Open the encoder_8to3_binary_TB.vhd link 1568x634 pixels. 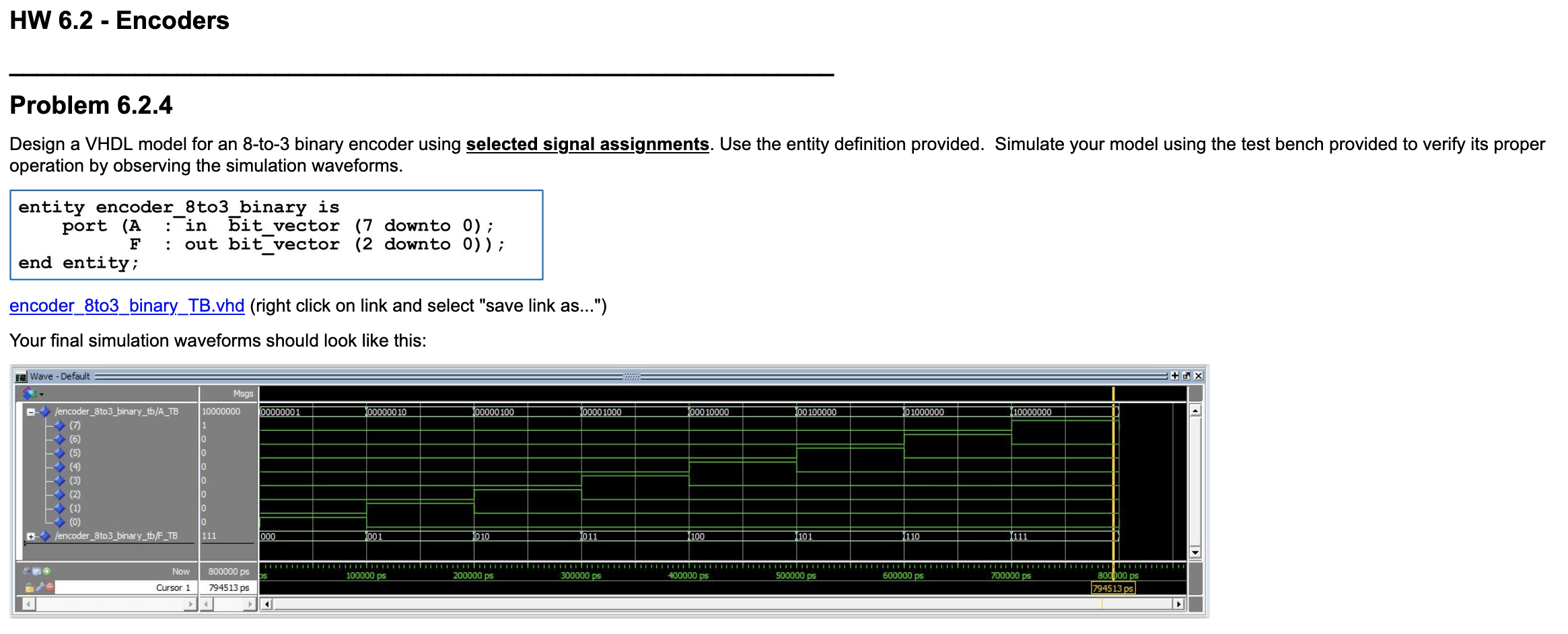tap(127, 306)
